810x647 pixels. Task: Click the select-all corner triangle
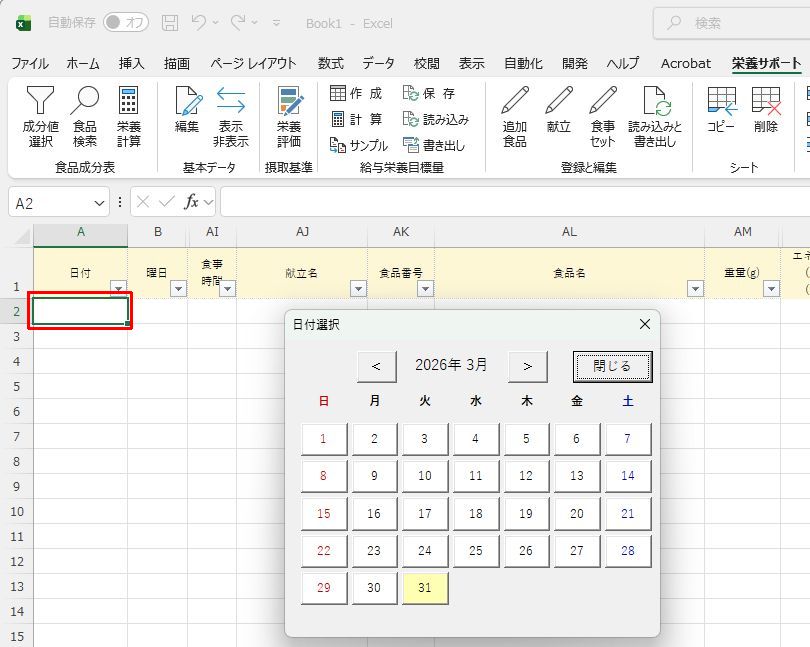pos(23,236)
